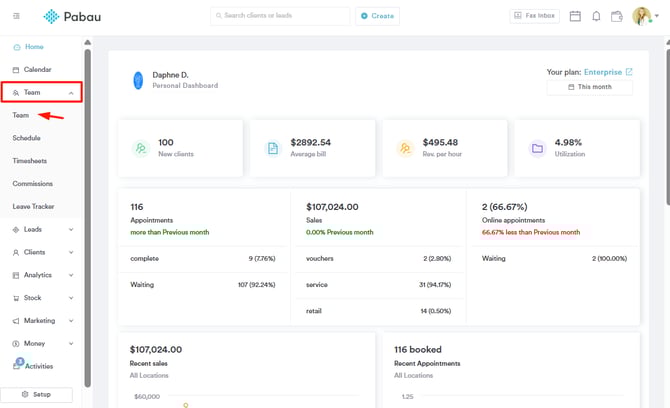Screen dimensions: 670x408
Task: Open the calendar icon in top bar
Action: (575, 16)
